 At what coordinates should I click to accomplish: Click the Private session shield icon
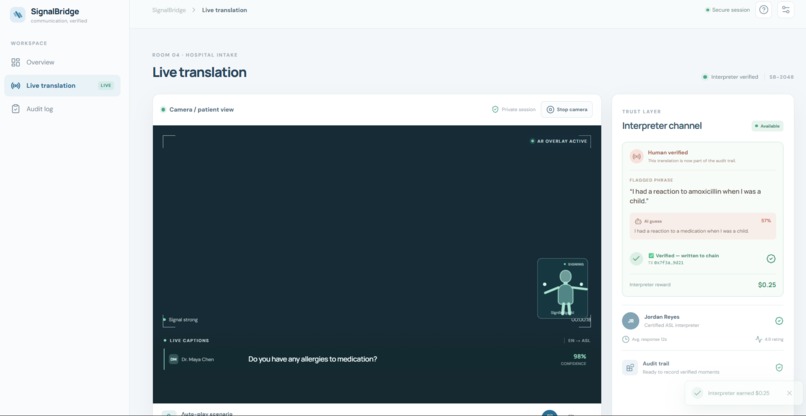click(495, 110)
